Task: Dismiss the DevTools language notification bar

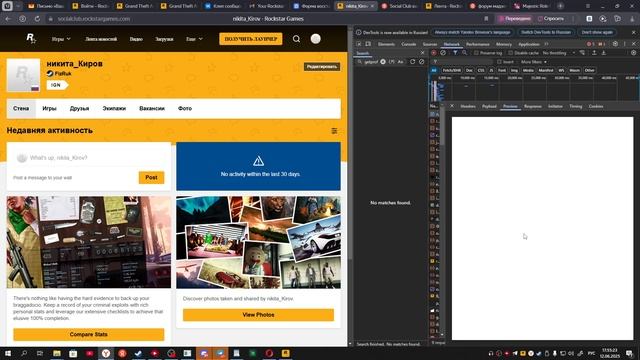Action: (634, 32)
